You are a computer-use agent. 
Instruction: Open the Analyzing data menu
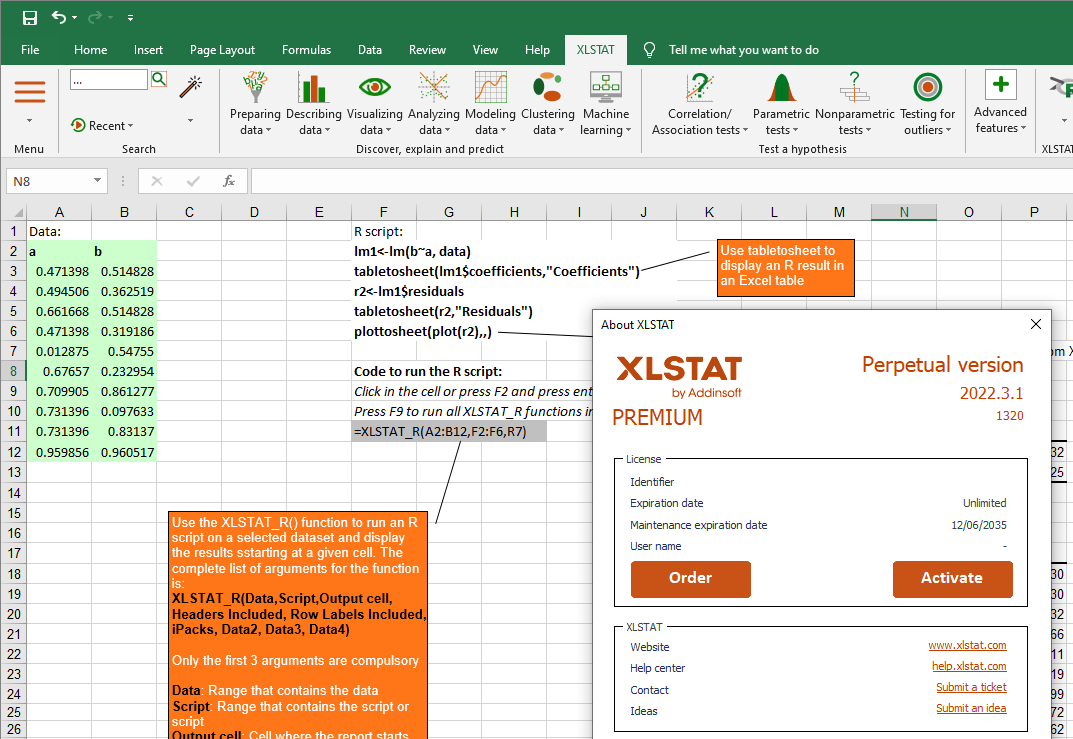[x=433, y=103]
